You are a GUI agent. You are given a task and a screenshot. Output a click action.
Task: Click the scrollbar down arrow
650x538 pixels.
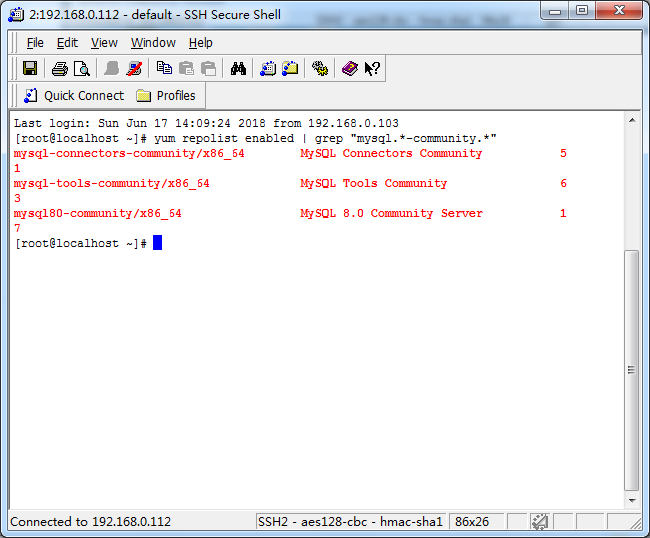pyautogui.click(x=632, y=501)
